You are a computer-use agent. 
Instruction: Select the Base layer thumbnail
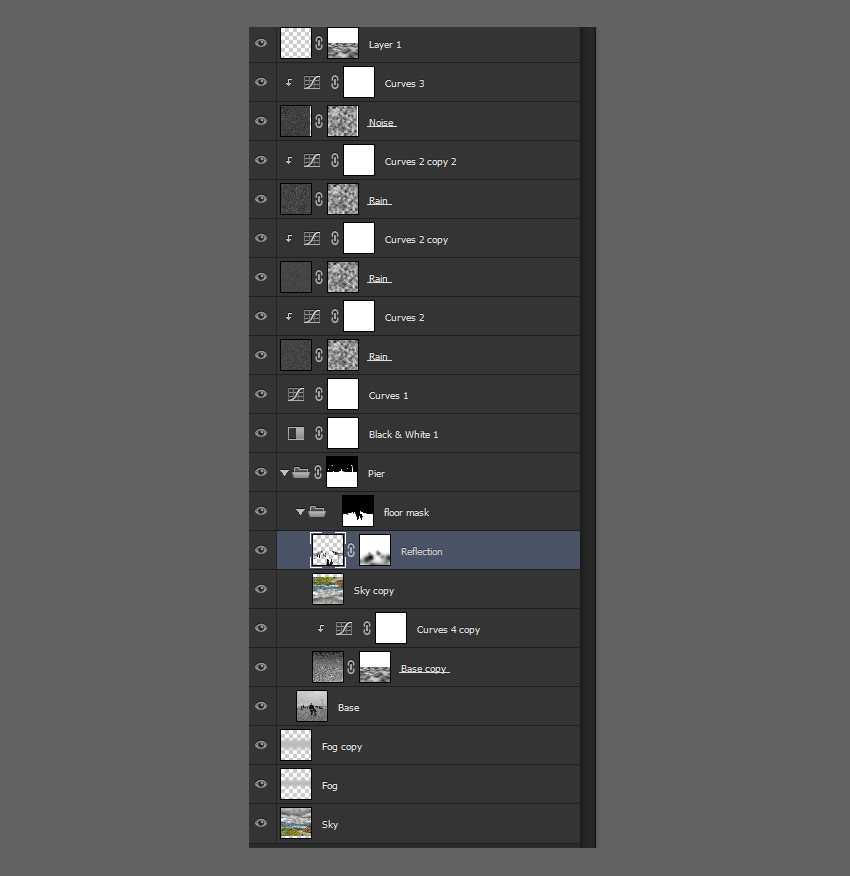(x=312, y=706)
